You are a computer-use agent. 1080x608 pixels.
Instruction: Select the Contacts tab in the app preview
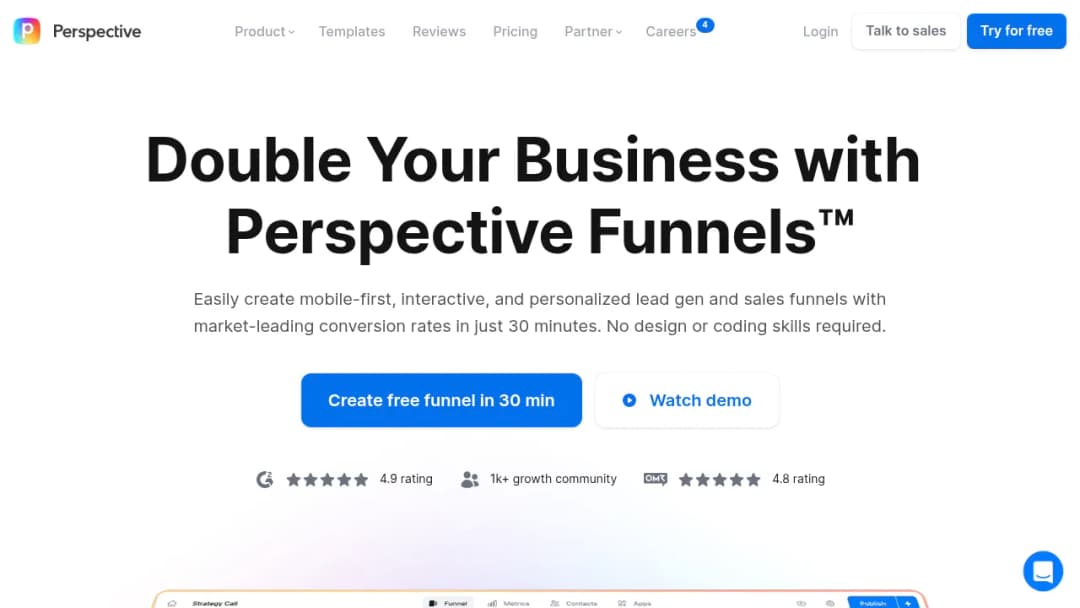(x=574, y=603)
